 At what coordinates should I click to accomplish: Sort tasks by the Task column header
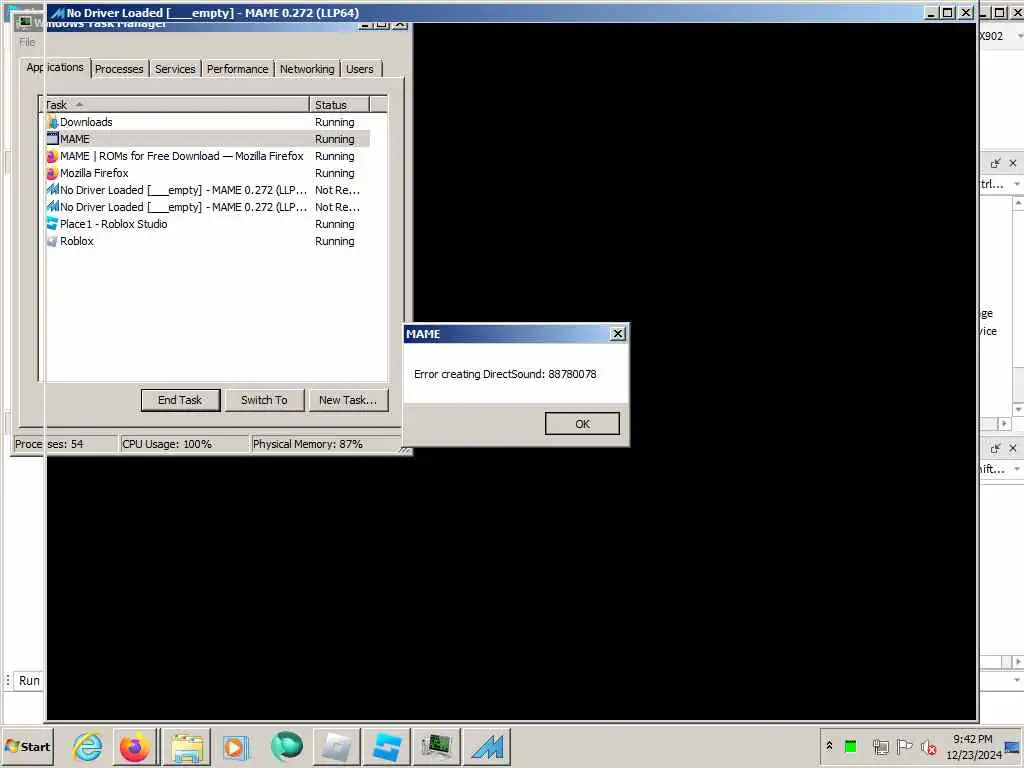click(175, 104)
